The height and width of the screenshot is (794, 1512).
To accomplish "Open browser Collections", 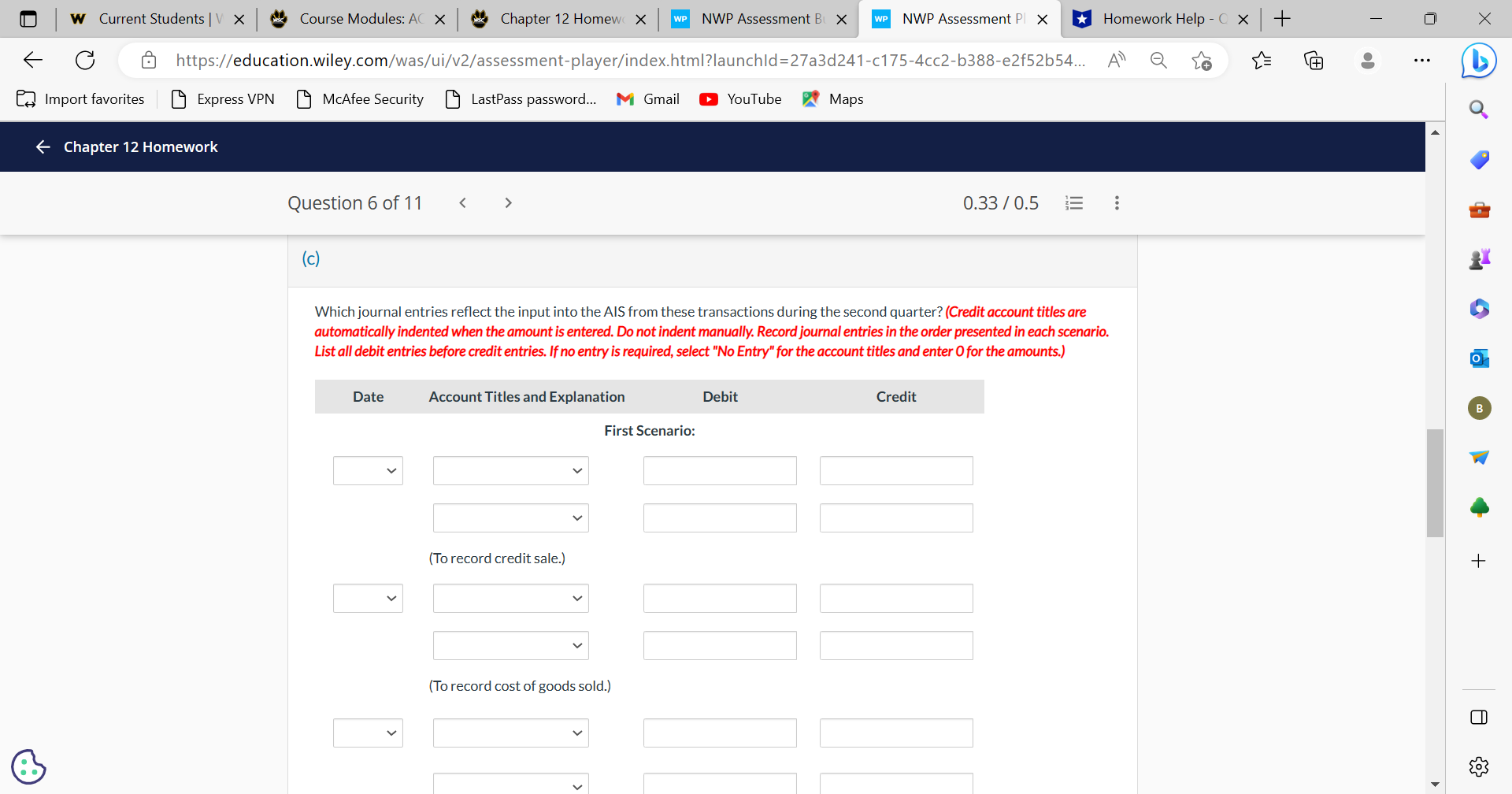I will tap(1314, 60).
